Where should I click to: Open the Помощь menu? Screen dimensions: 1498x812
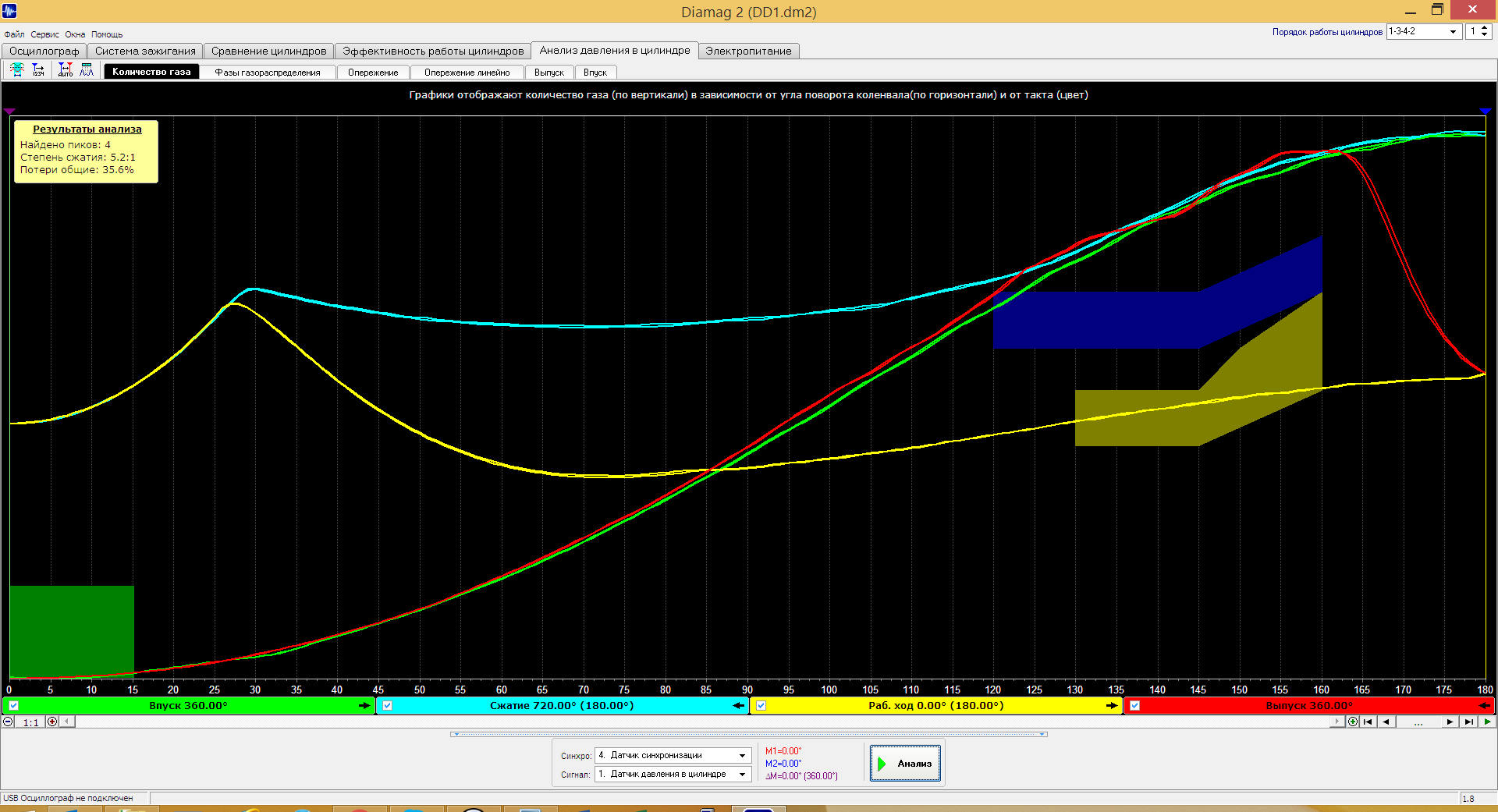pos(107,34)
